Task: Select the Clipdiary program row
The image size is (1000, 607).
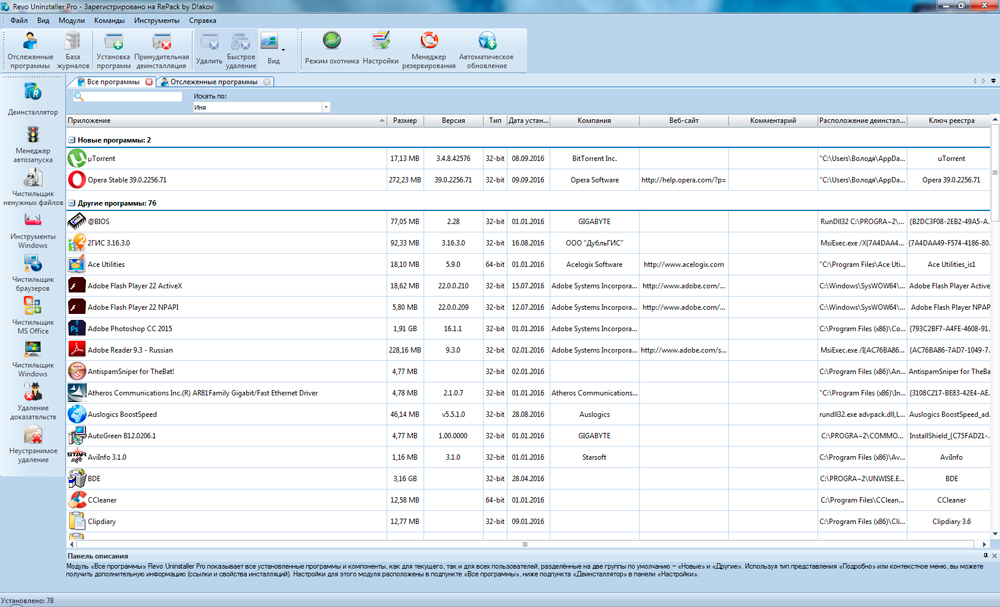Action: click(x=529, y=522)
